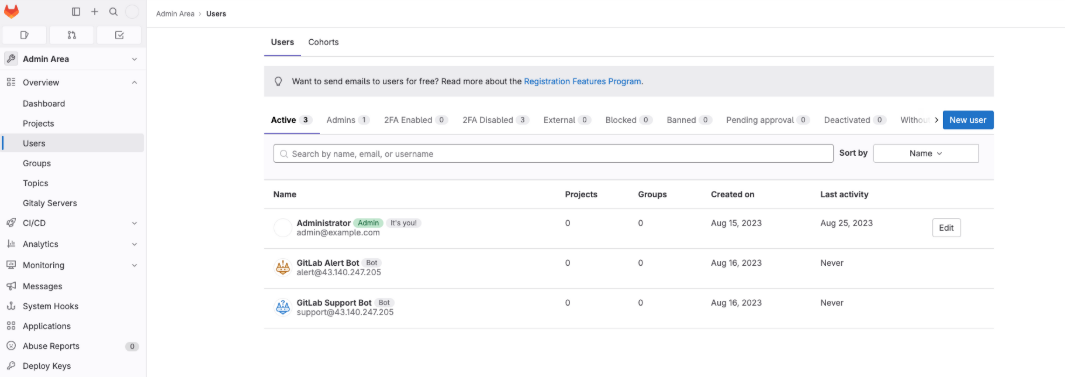The height and width of the screenshot is (377, 1065).
Task: Expand the Admin Area context dropdown
Action: click(x=134, y=59)
